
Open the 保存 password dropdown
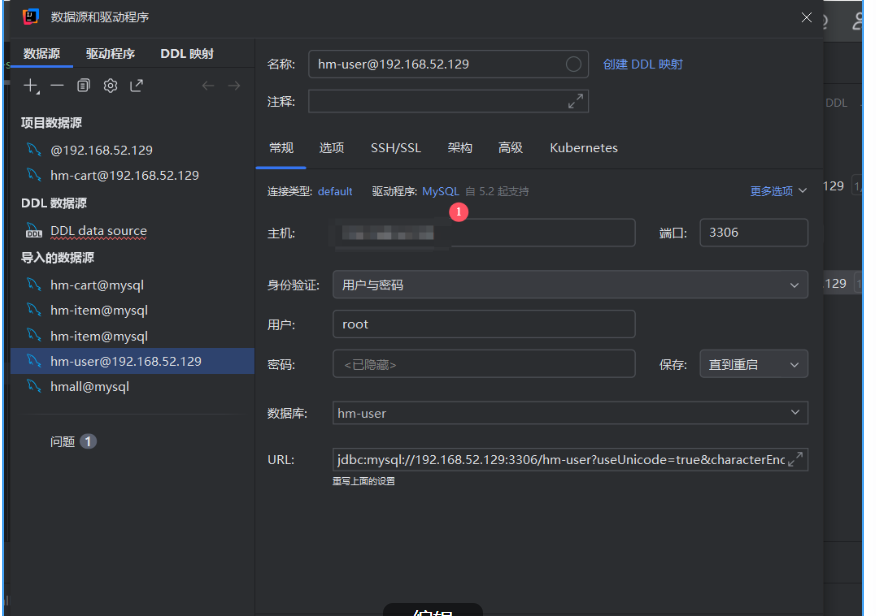pos(754,364)
